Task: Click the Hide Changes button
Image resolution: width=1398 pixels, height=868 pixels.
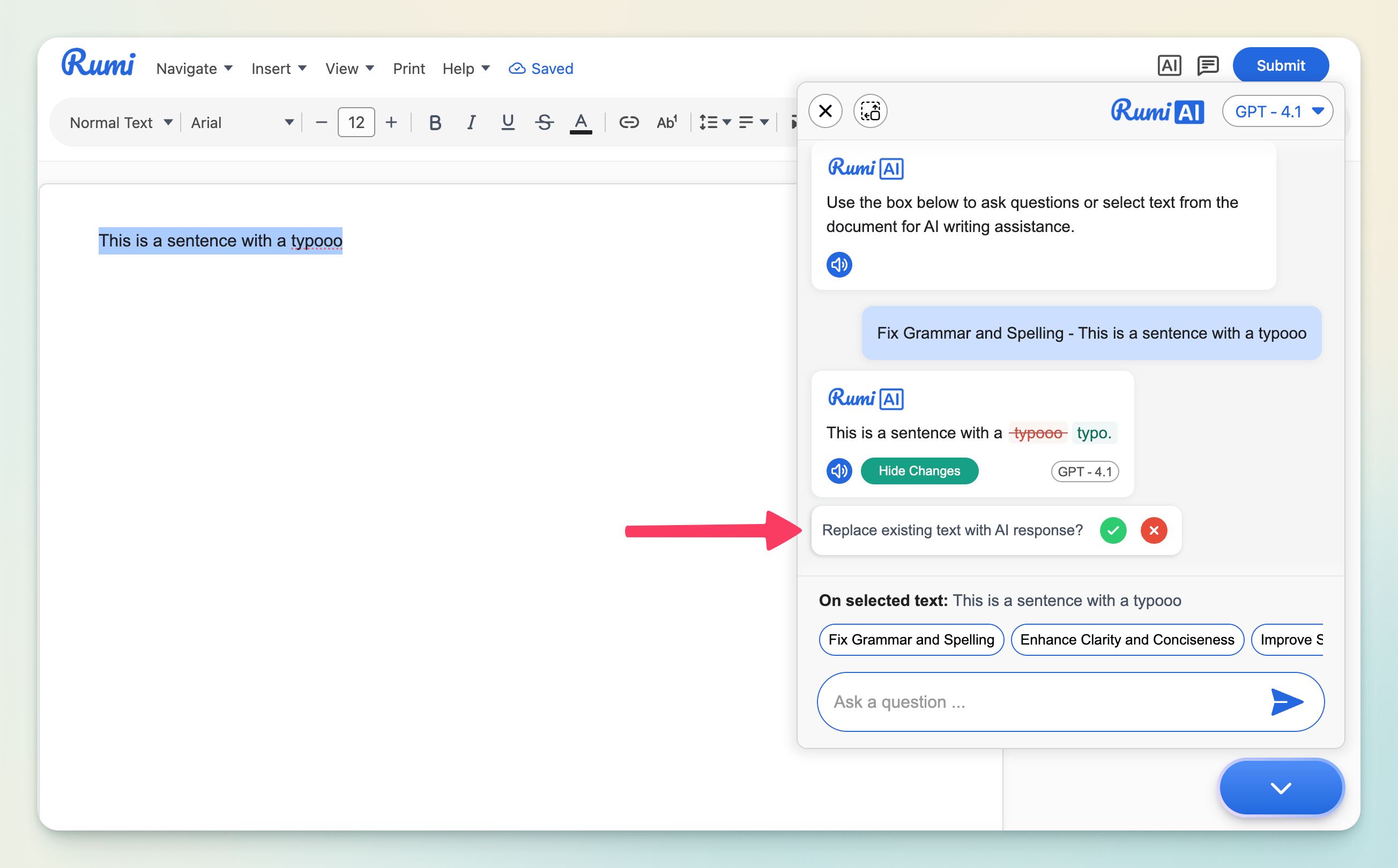Action: pos(919,472)
